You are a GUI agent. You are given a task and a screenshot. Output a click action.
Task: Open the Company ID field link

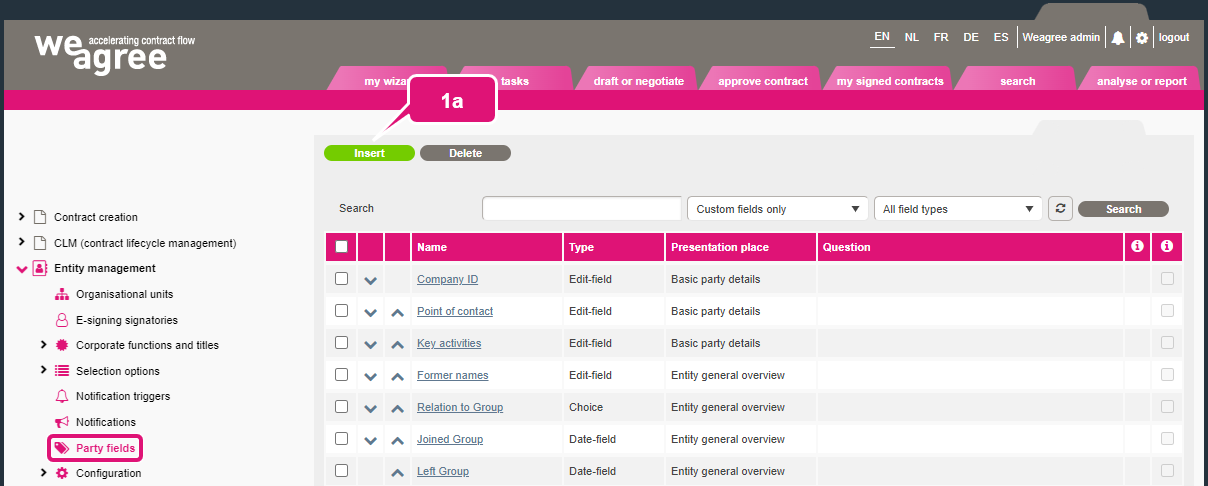pos(447,279)
